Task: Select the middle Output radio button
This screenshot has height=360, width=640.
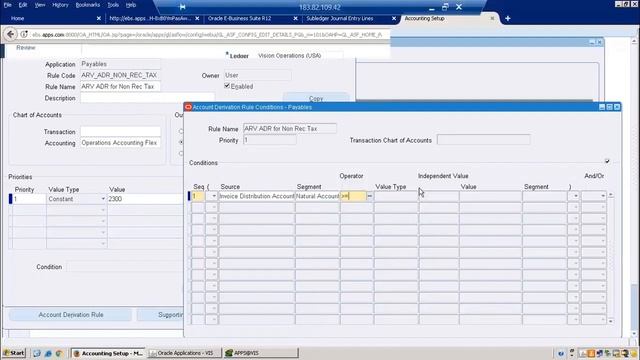Action: click(x=181, y=142)
